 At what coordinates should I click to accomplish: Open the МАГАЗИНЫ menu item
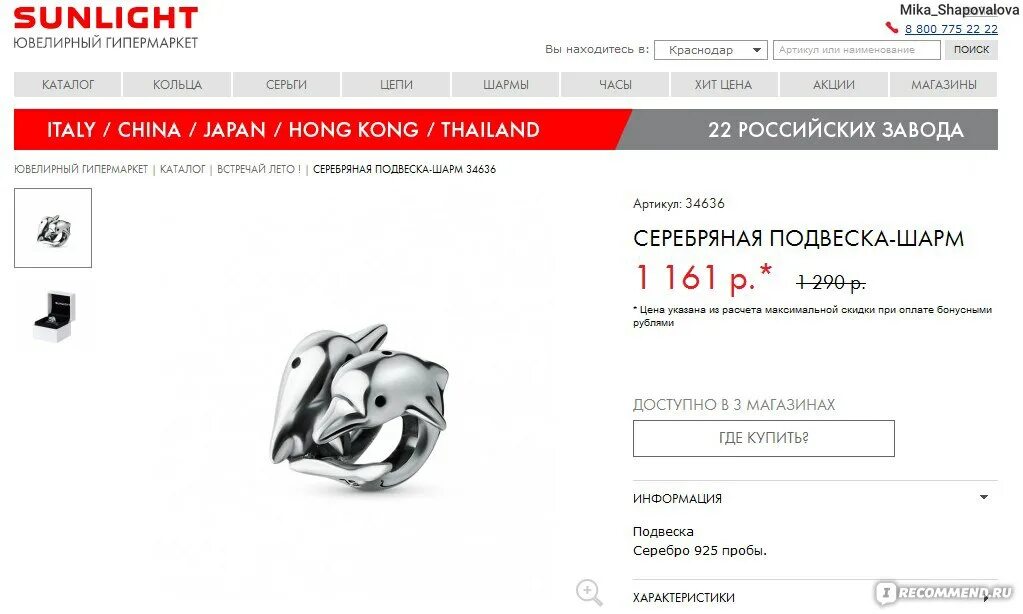(x=943, y=85)
